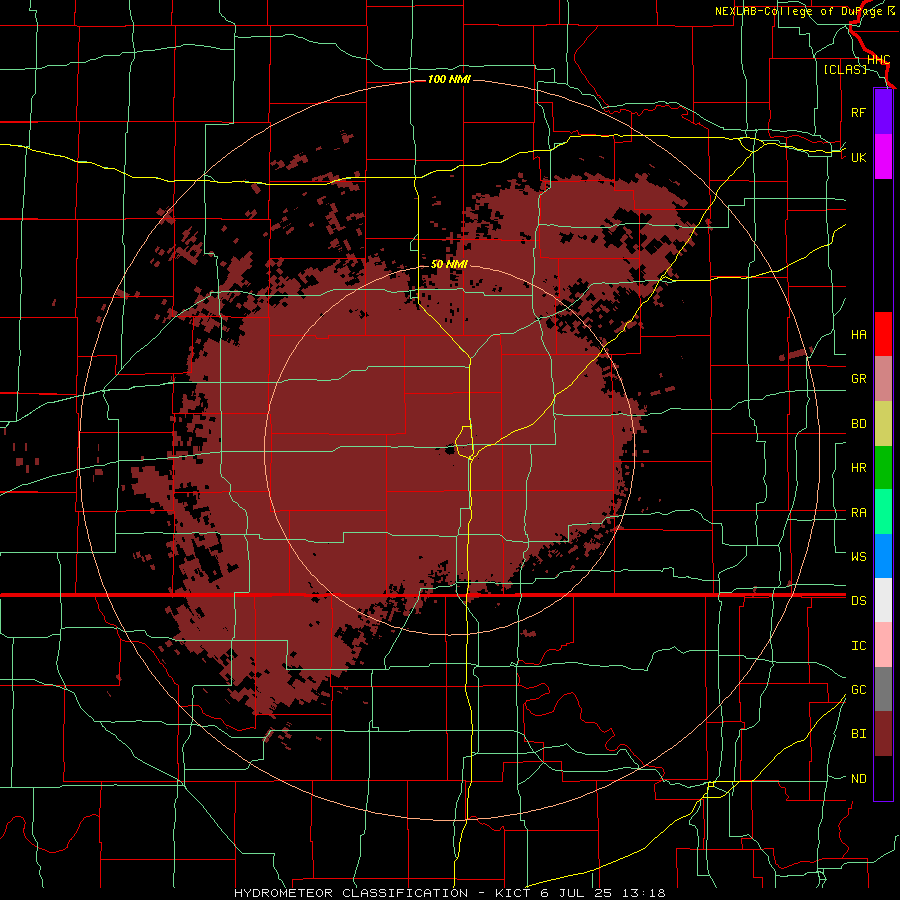Click the 'NEXLAB-College of DuPage' credit text
Image resolution: width=900 pixels, height=900 pixels.
point(800,11)
